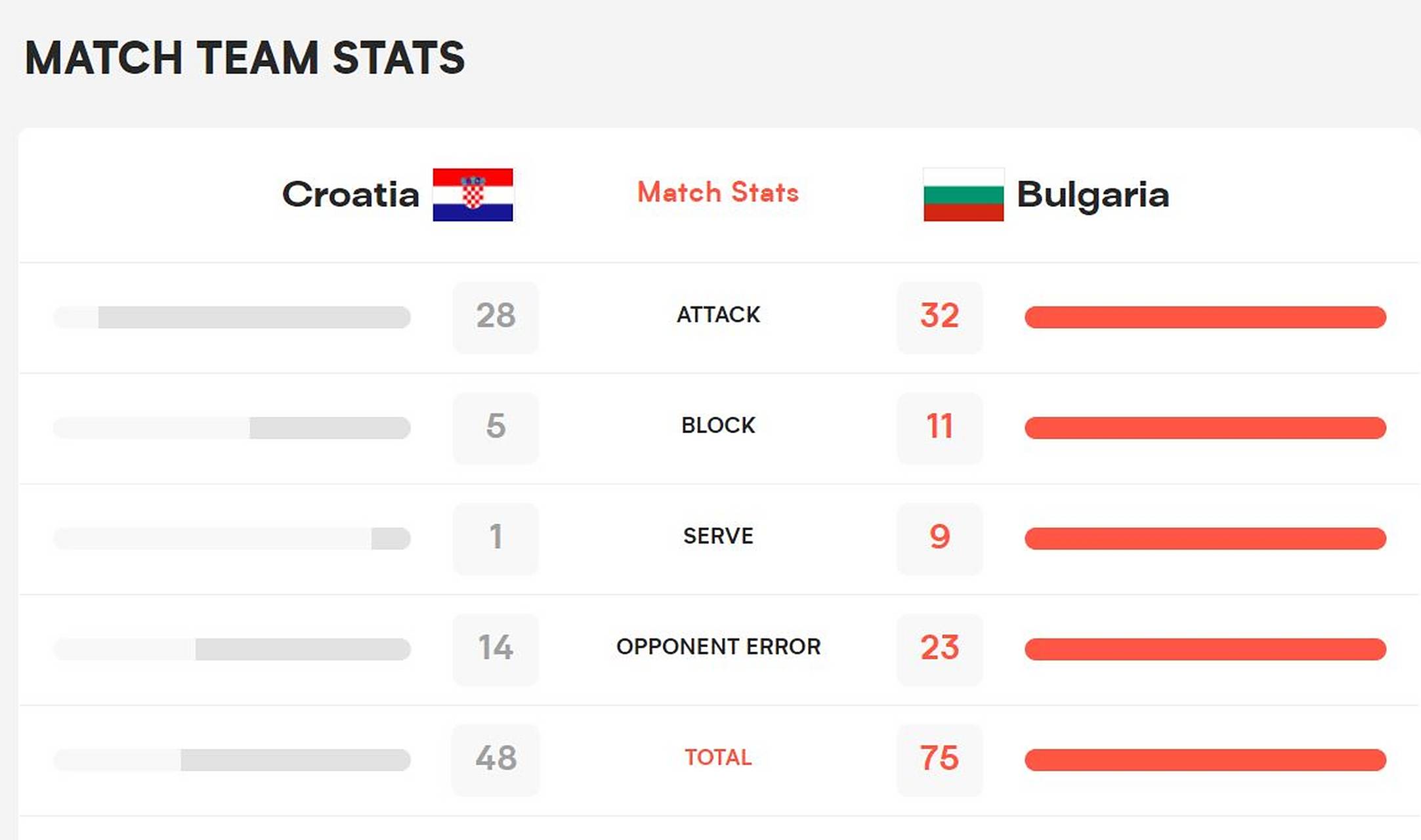This screenshot has width=1421, height=840.
Task: Click Croatia's serve value 1
Action: [496, 537]
